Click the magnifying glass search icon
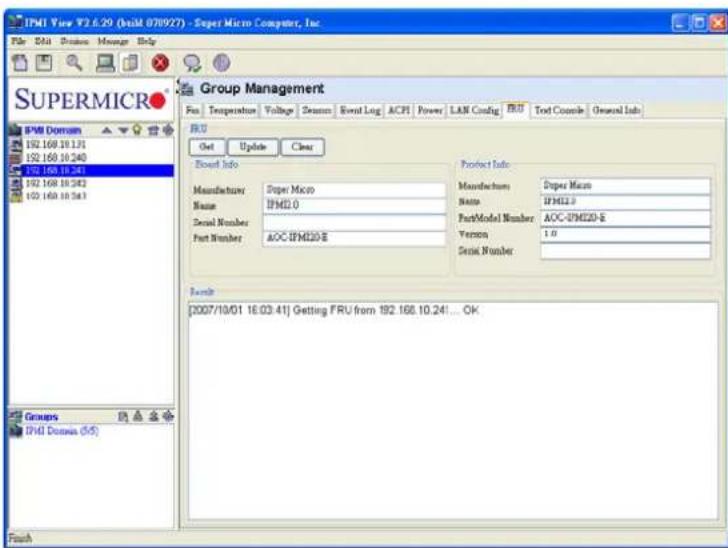This screenshot has height=548, width=728. [74, 63]
